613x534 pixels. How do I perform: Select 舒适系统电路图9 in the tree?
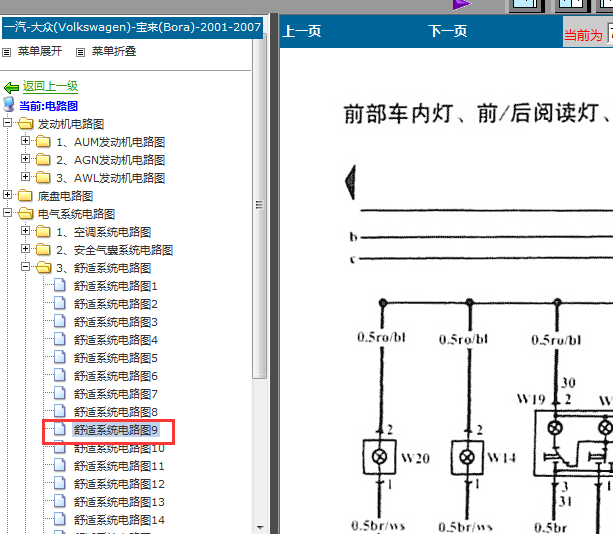[x=116, y=430]
